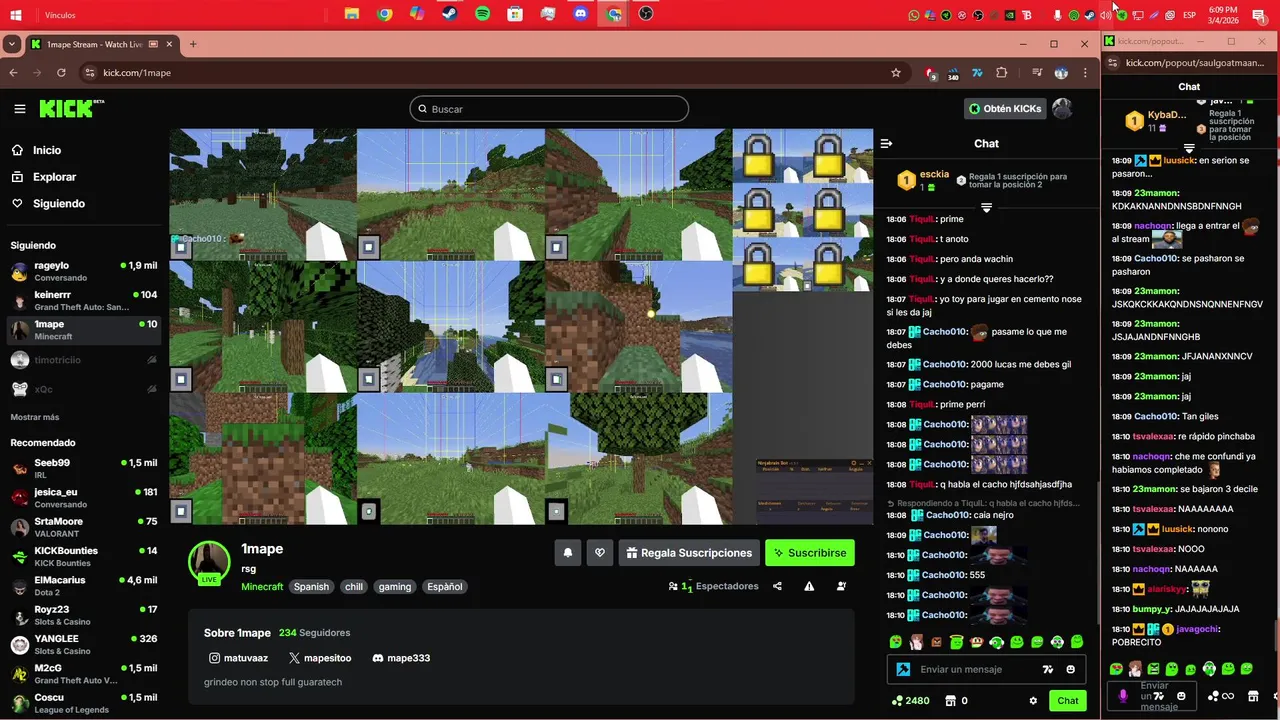Image resolution: width=1280 pixels, height=720 pixels.
Task: Open Coscu recommended channel
Action: tap(84, 703)
